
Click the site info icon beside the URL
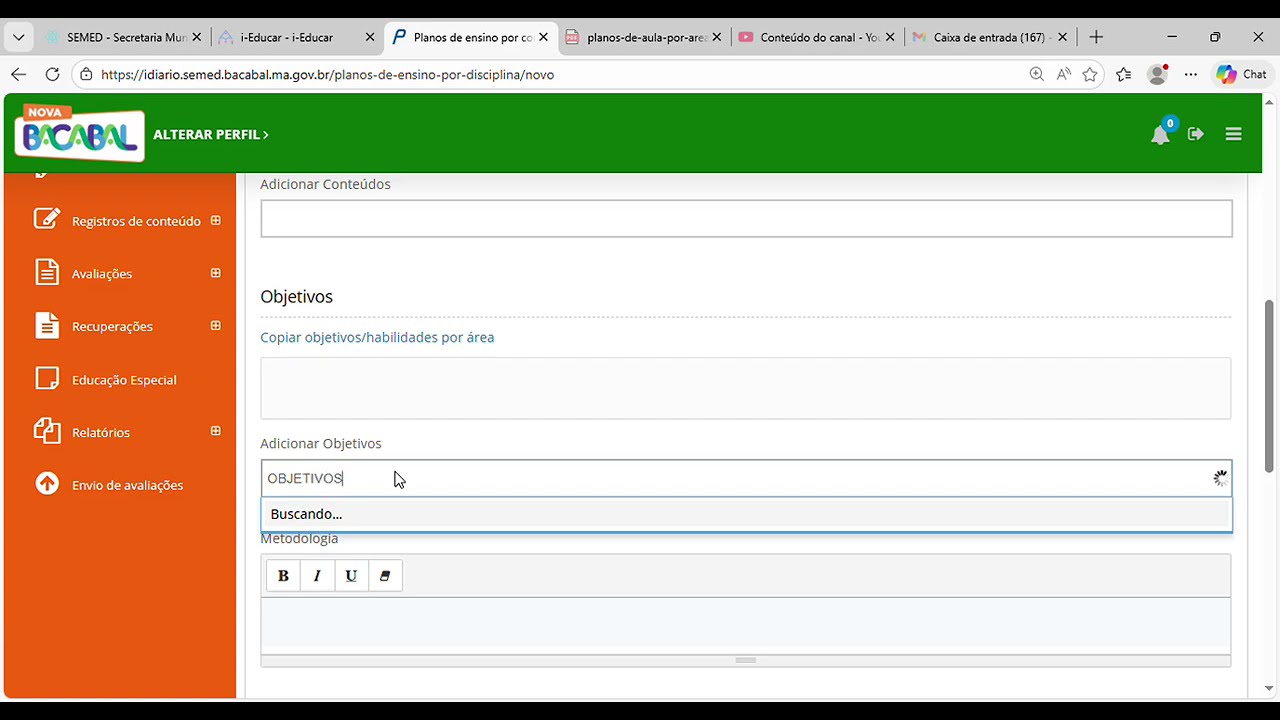87,74
